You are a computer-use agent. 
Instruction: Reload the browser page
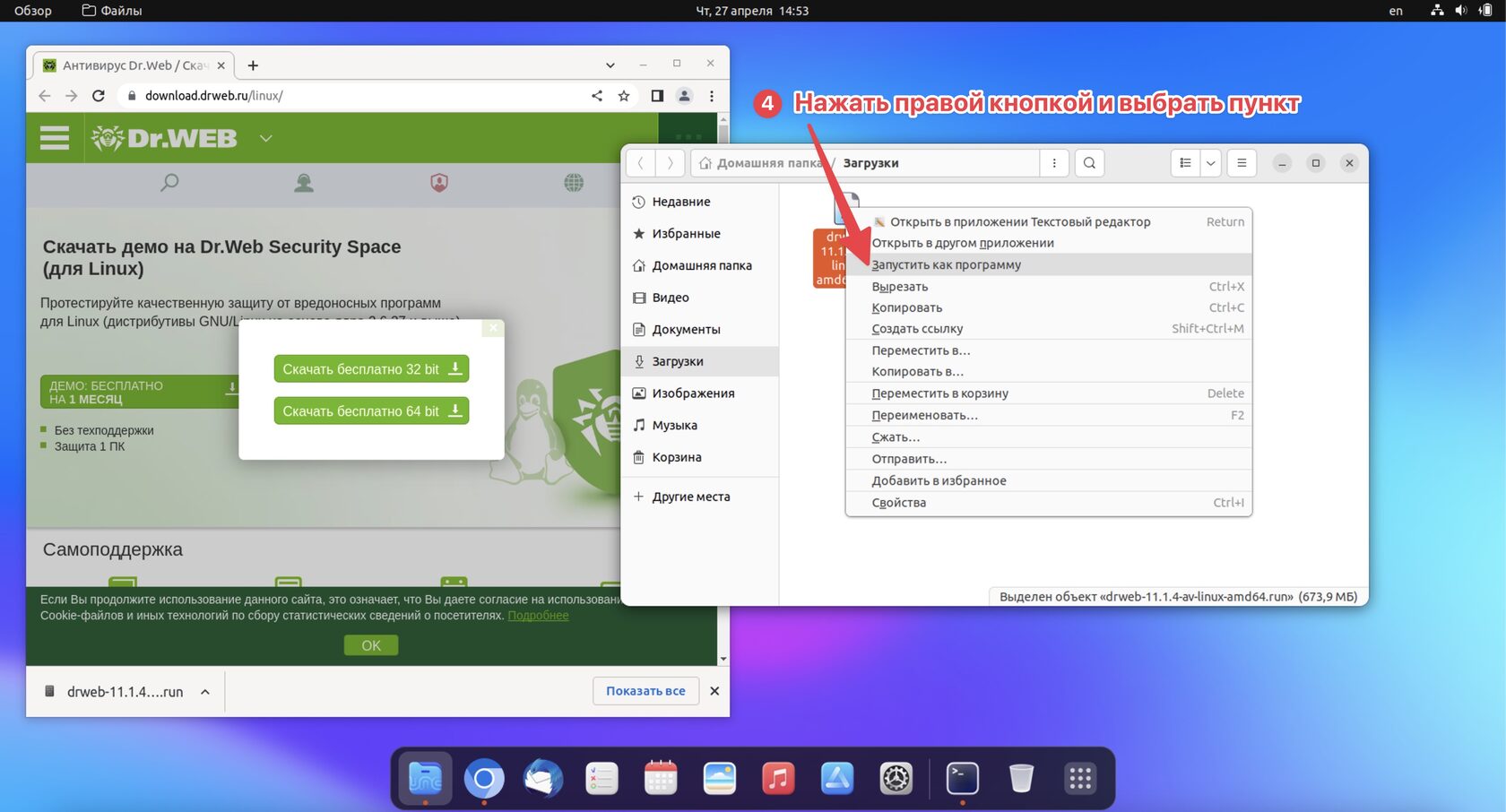(99, 96)
